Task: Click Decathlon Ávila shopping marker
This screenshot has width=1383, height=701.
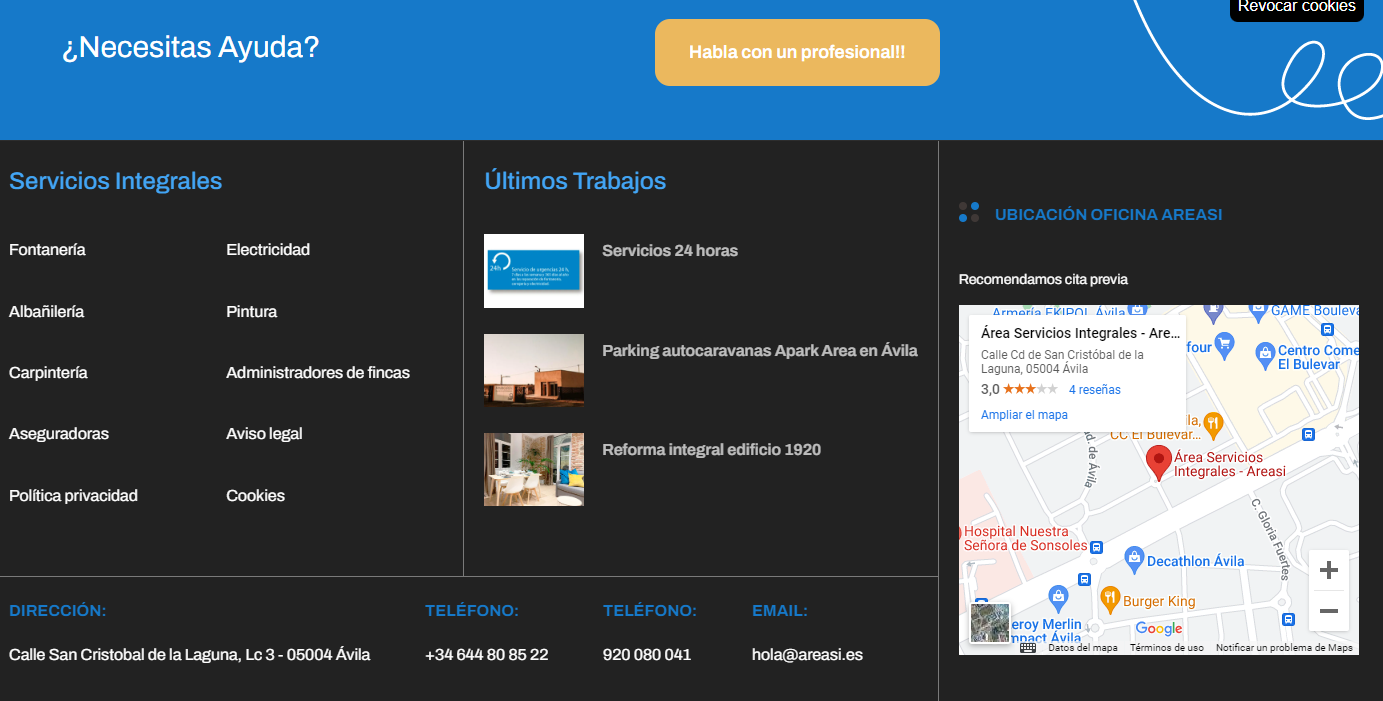Action: [1133, 559]
